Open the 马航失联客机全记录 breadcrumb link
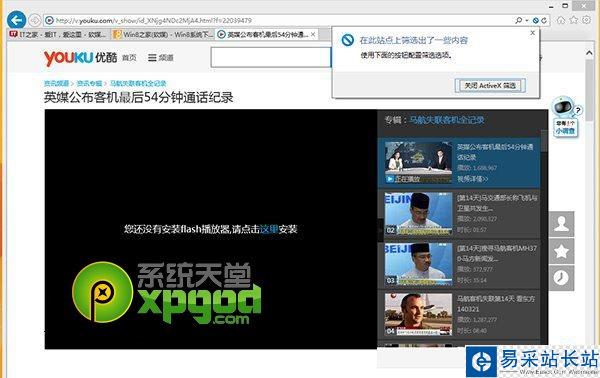The image size is (600, 378). 138,83
